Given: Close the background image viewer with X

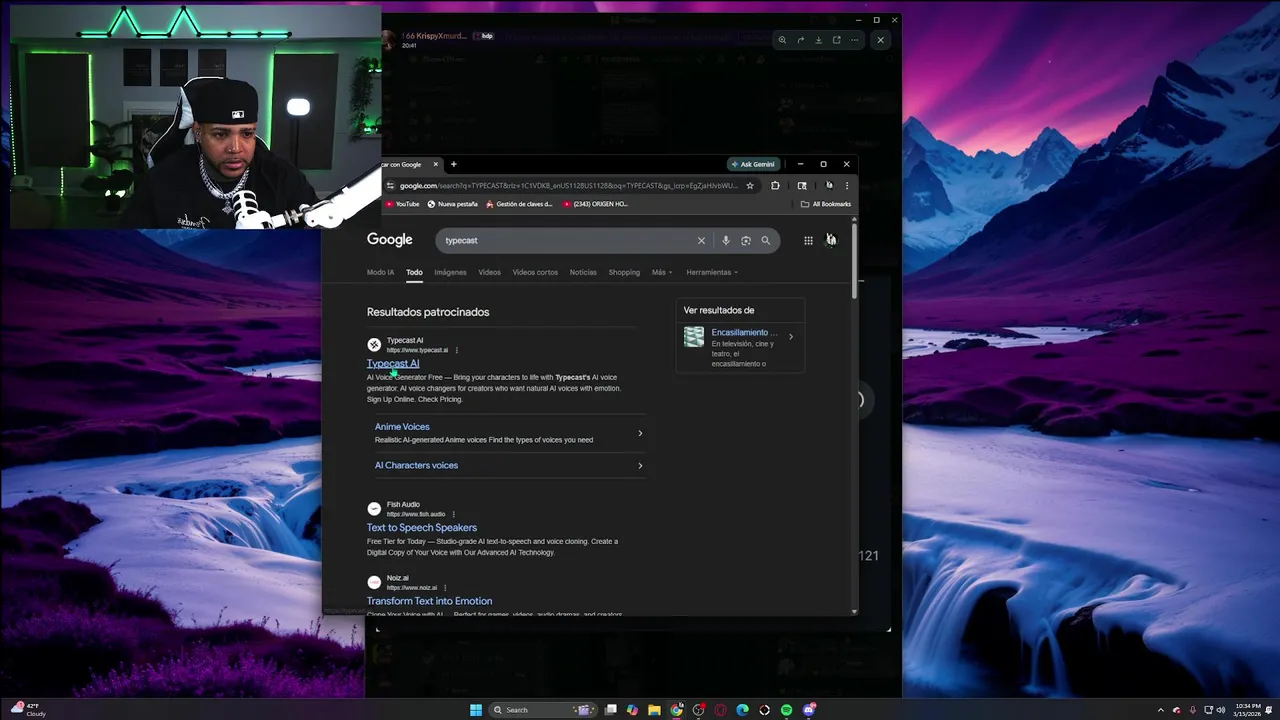Looking at the screenshot, I should click(880, 40).
